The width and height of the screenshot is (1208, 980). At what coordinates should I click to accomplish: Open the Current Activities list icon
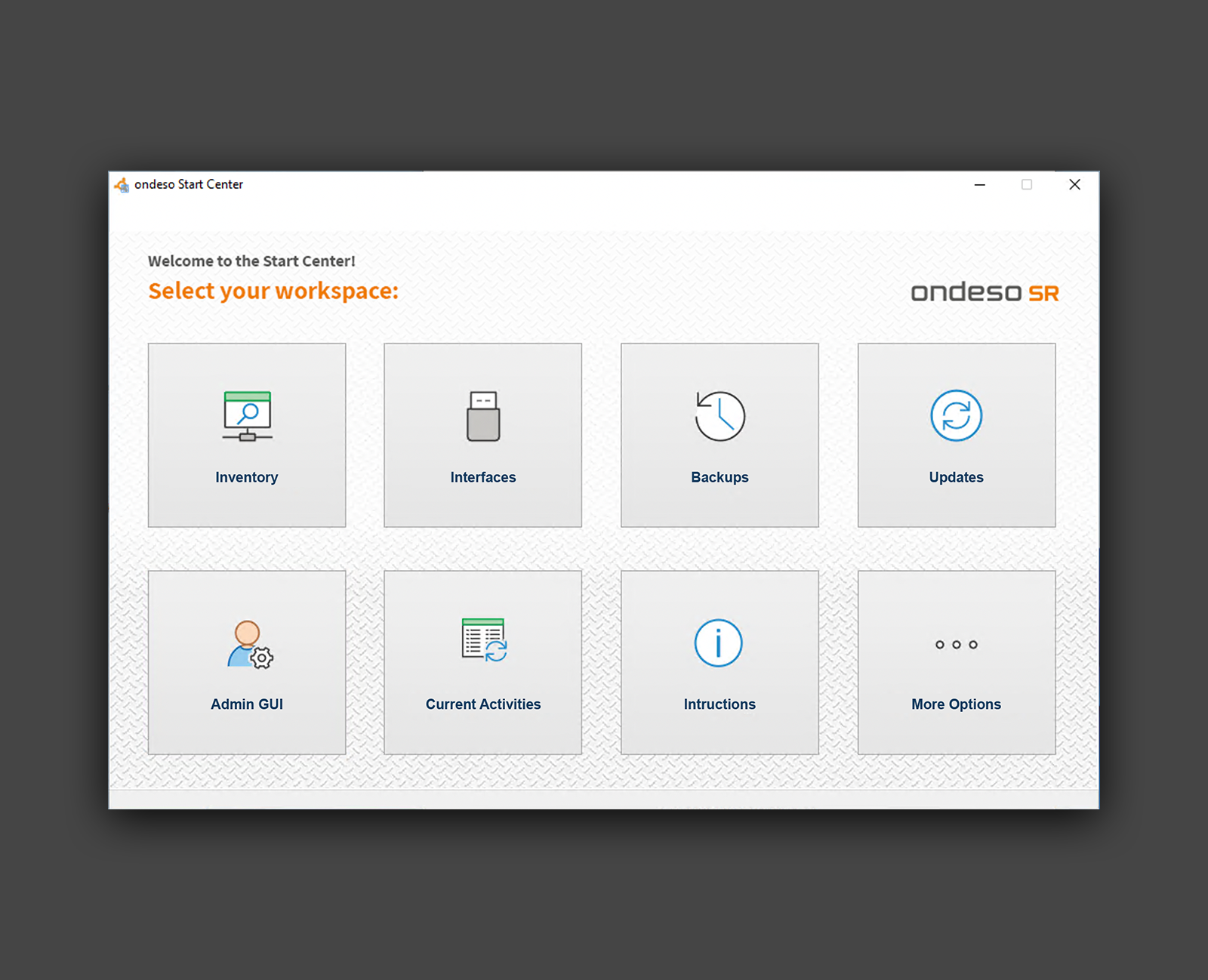pos(484,640)
